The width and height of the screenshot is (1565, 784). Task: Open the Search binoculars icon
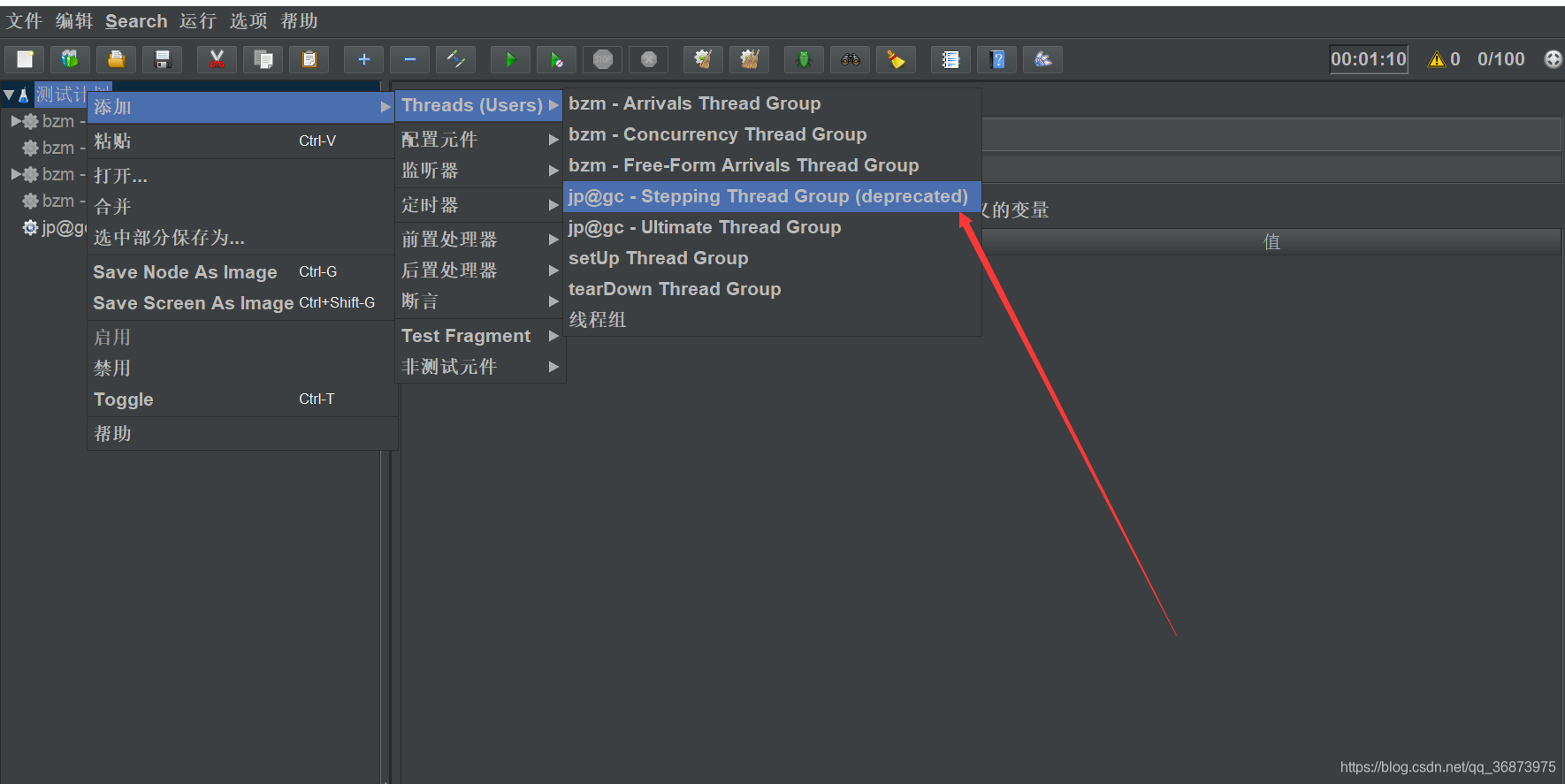(x=850, y=59)
